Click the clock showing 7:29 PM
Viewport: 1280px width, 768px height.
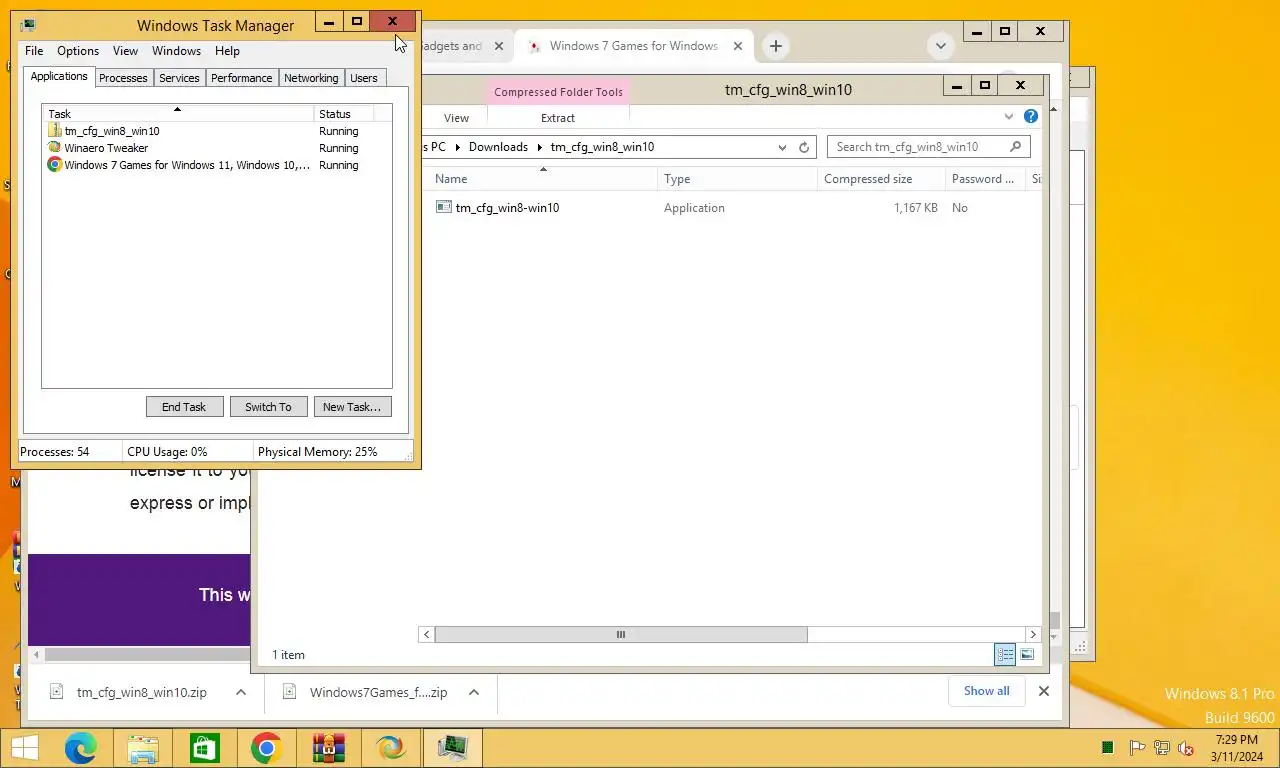click(x=1236, y=739)
